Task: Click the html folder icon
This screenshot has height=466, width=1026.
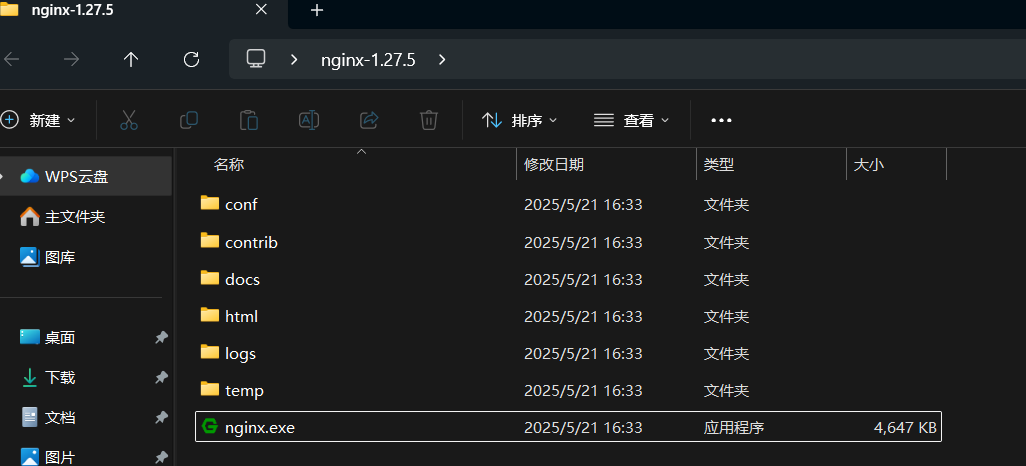Action: (x=210, y=315)
